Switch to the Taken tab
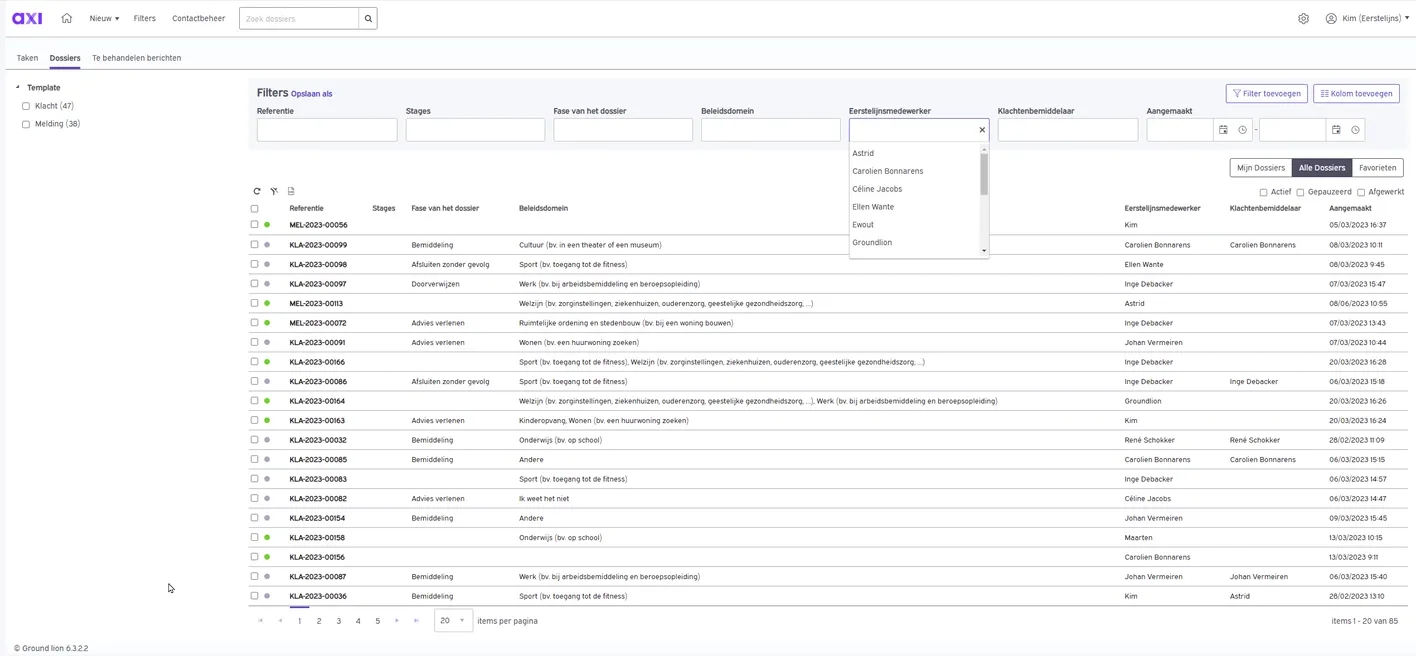Screen dimensions: 1416x656 tap(27, 58)
